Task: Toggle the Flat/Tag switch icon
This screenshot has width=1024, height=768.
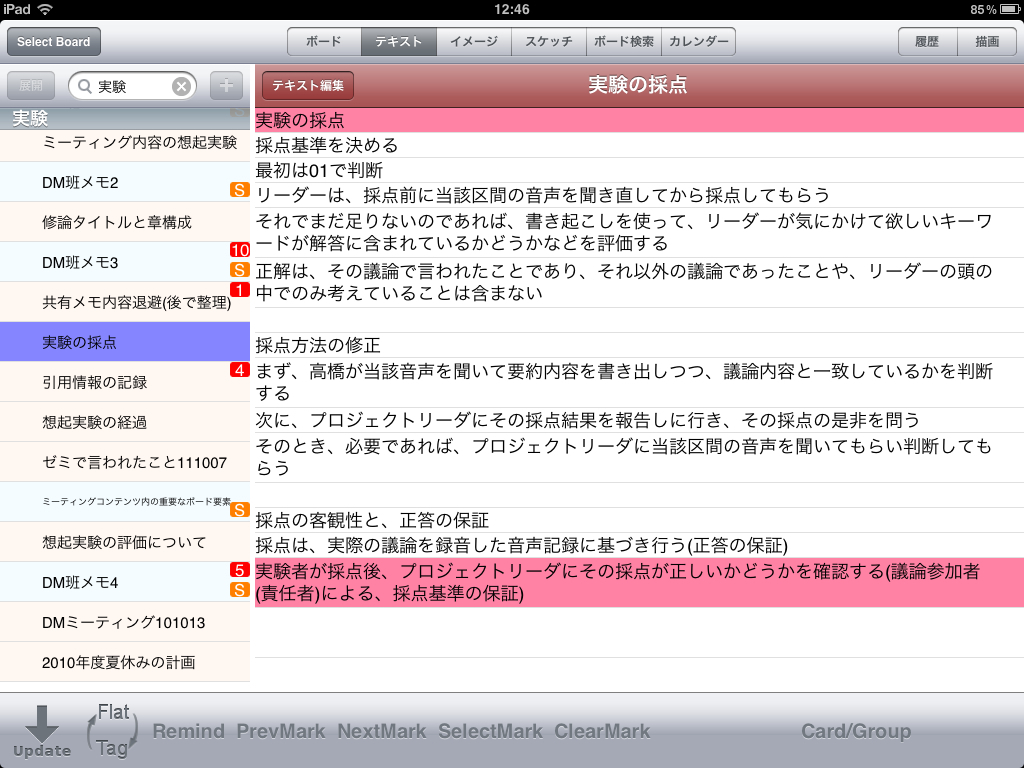Action: click(x=111, y=730)
